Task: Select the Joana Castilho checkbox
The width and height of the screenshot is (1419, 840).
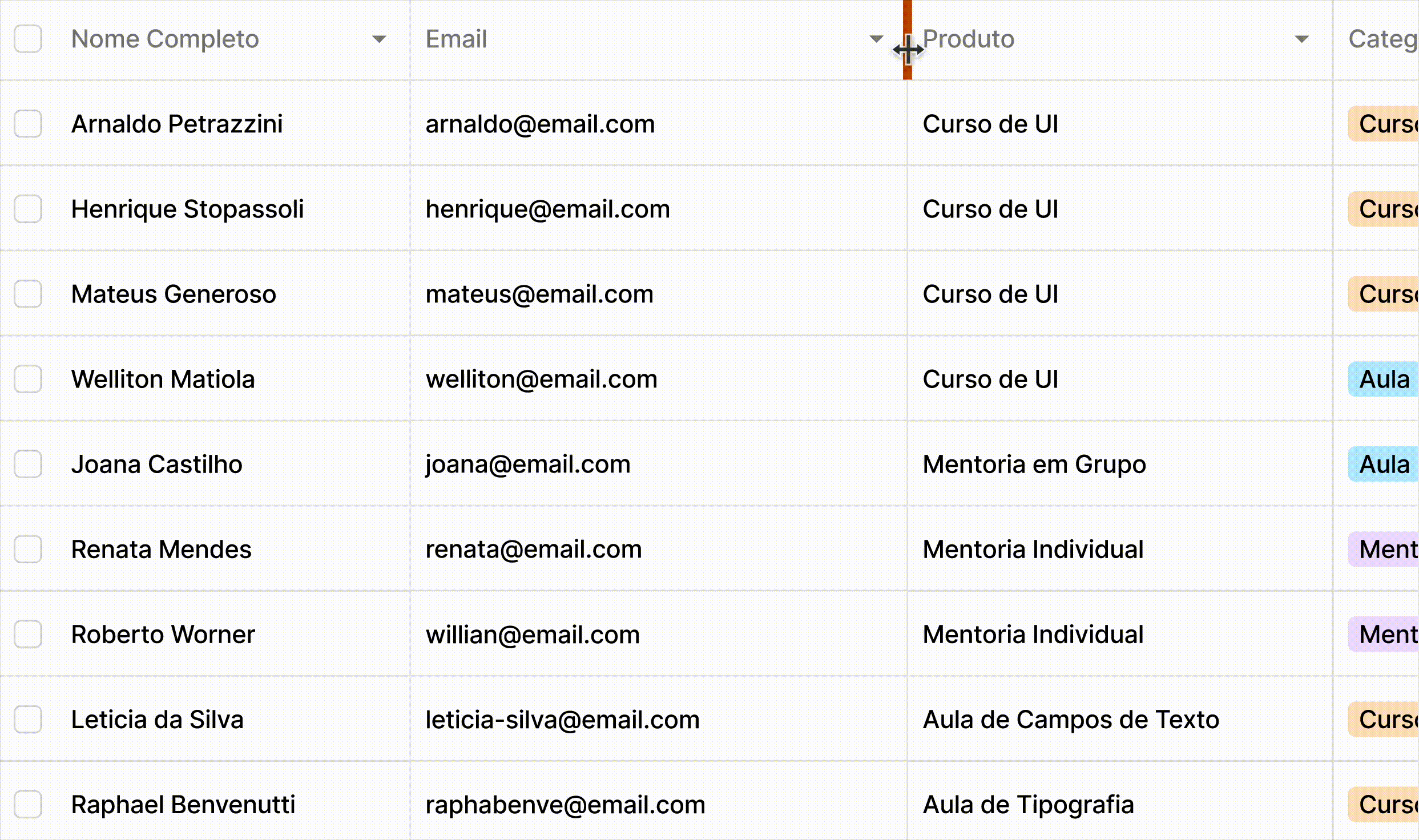Action: [28, 464]
